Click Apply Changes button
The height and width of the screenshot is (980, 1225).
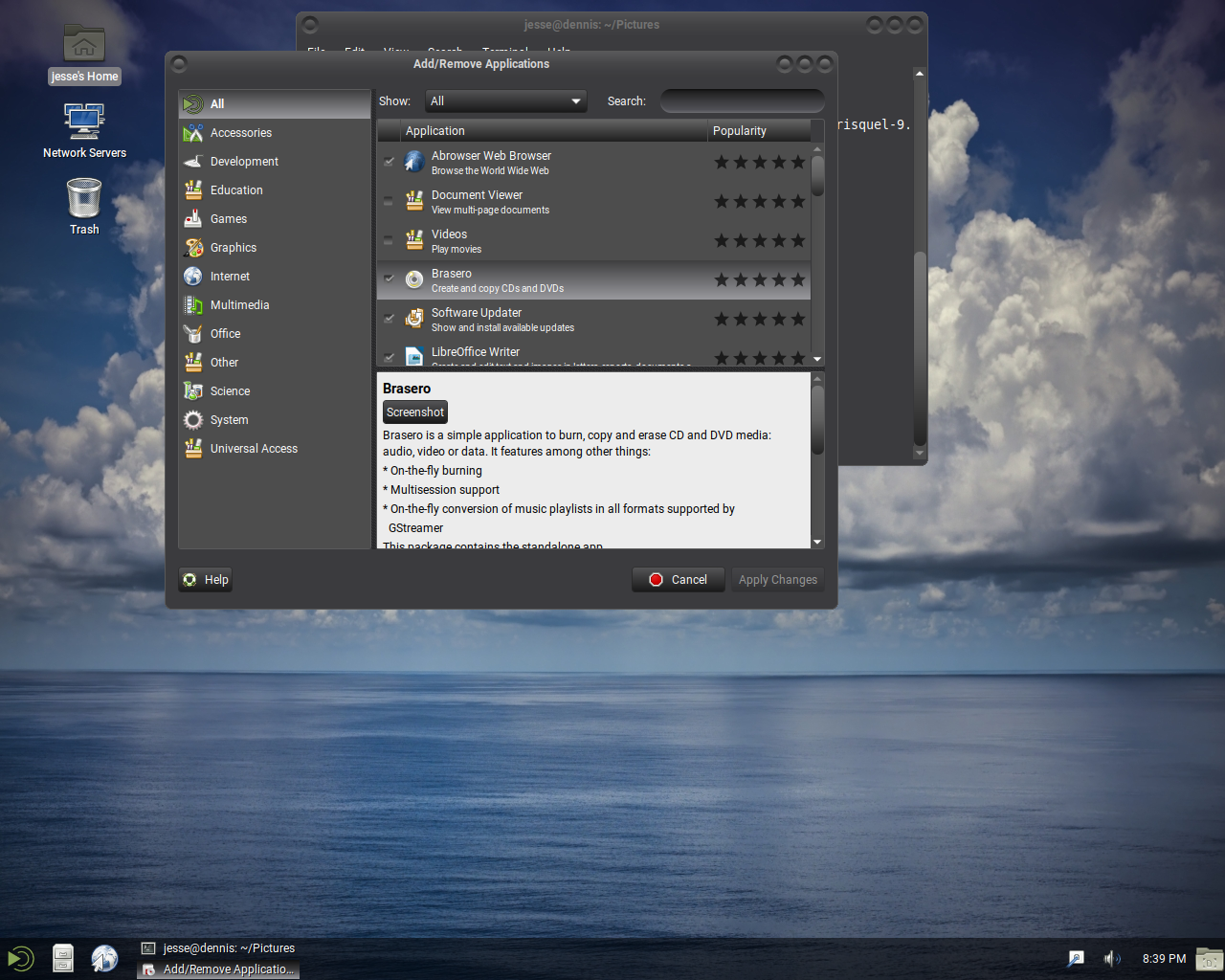[x=778, y=580]
